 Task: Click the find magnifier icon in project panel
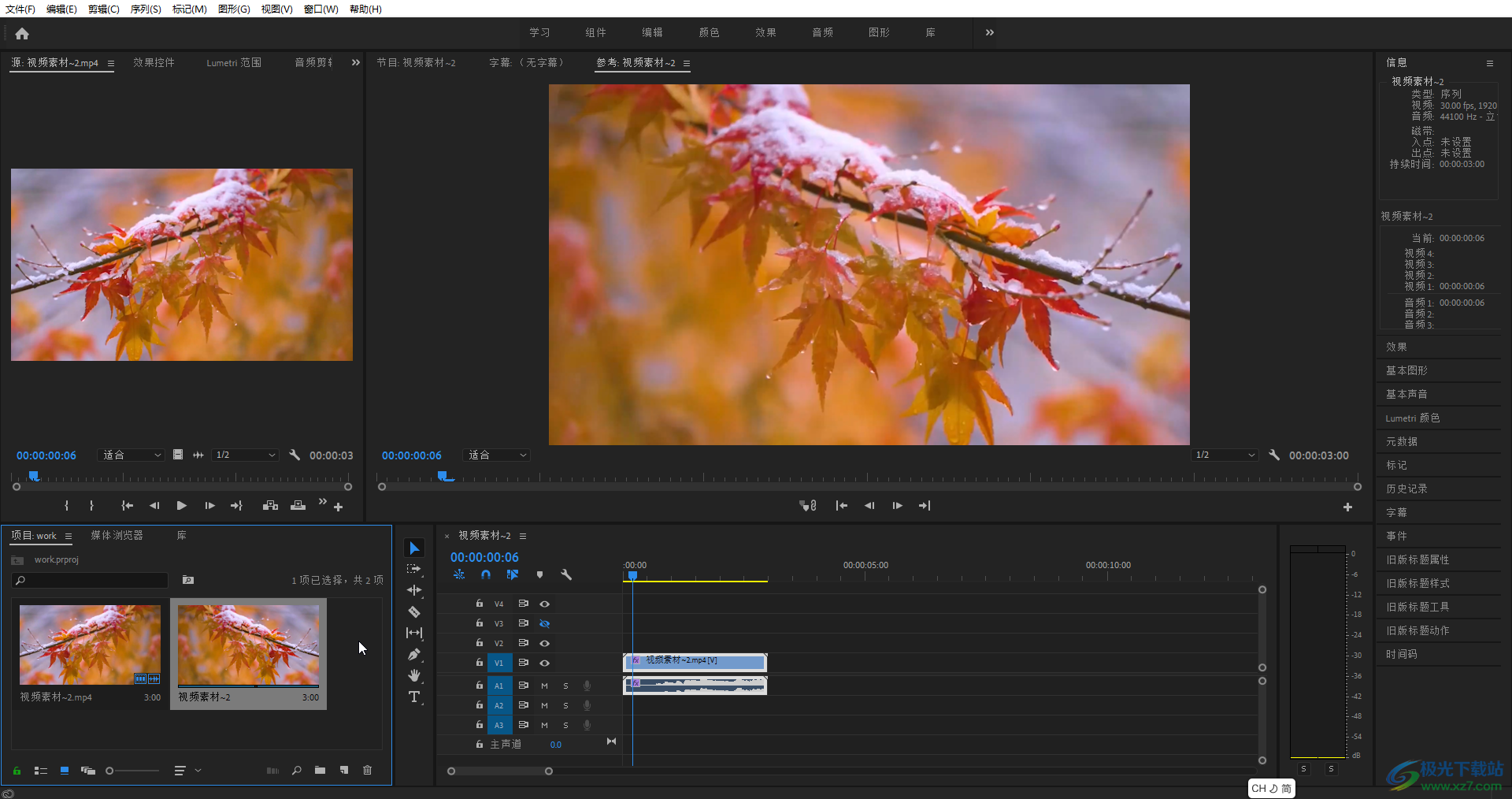(x=297, y=771)
